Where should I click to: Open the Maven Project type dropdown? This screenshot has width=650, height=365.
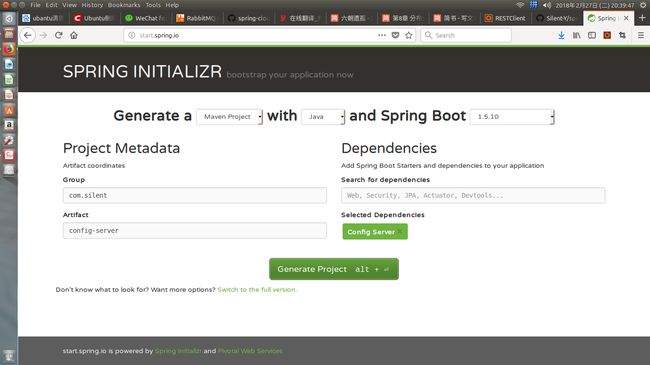[229, 117]
